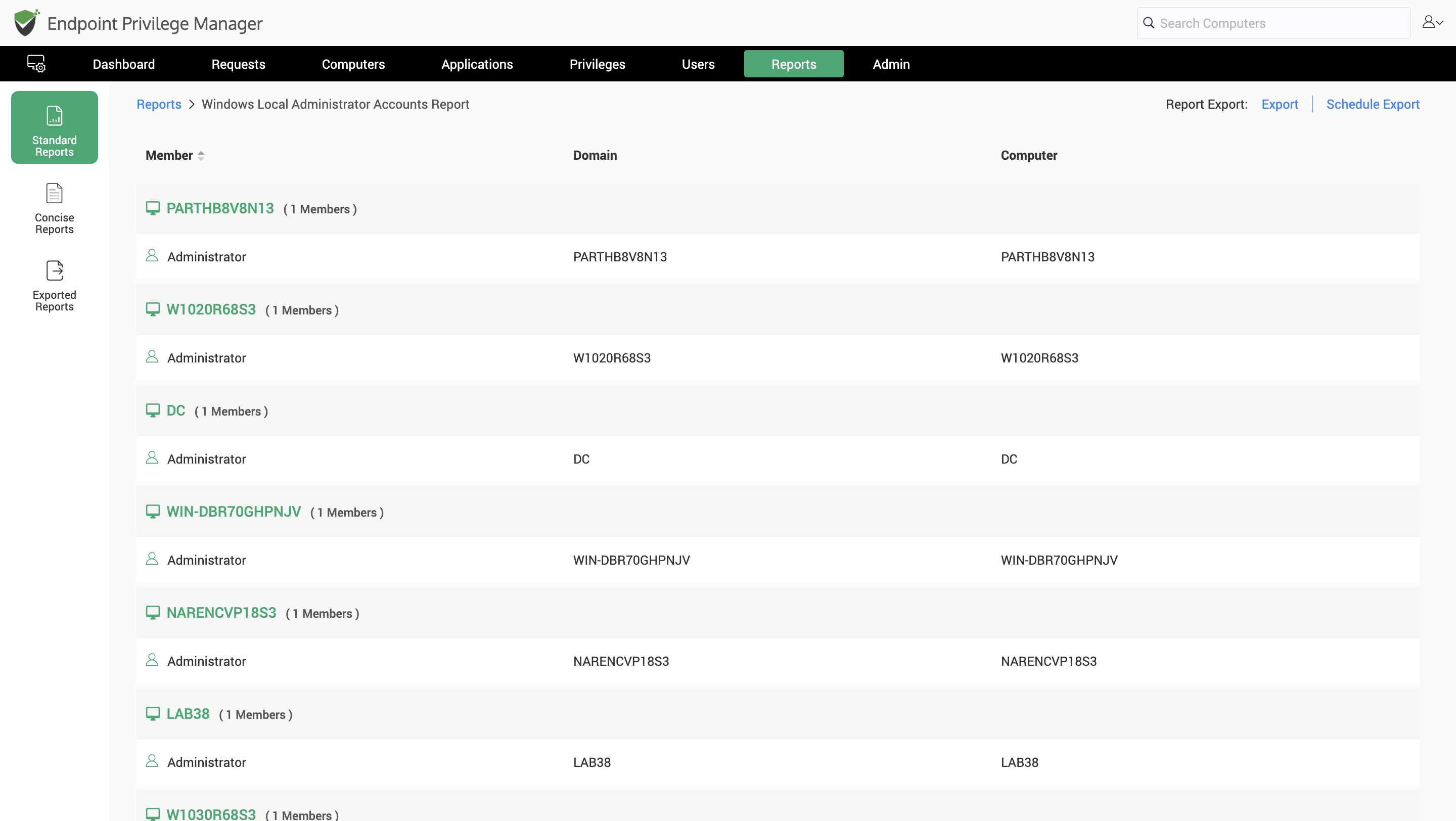
Task: Select Administrator member under WIN-DBR70GHPNJV
Action: [206, 561]
